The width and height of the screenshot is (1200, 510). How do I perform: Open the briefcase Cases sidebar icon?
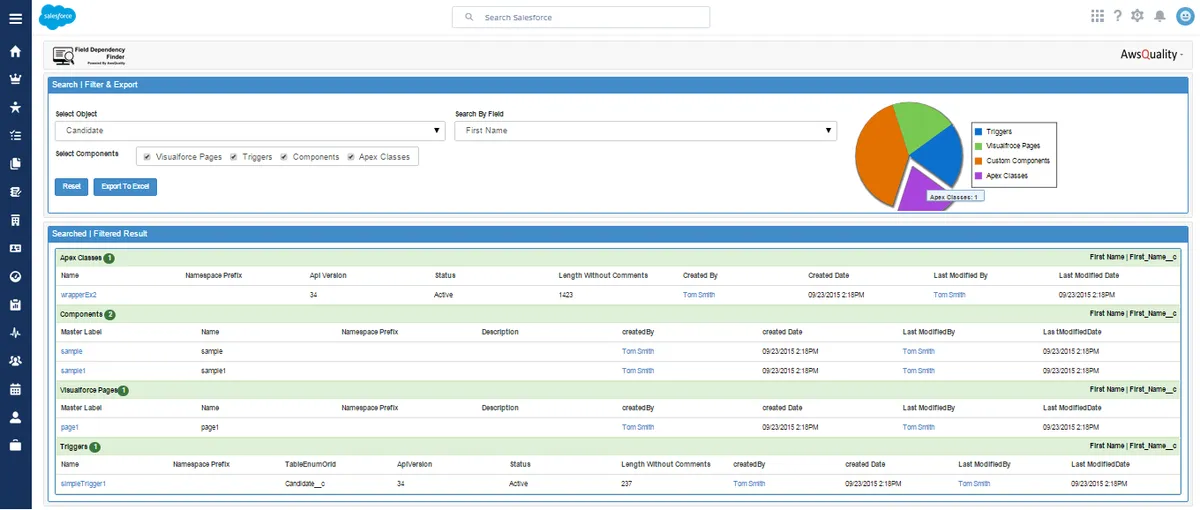[x=15, y=446]
